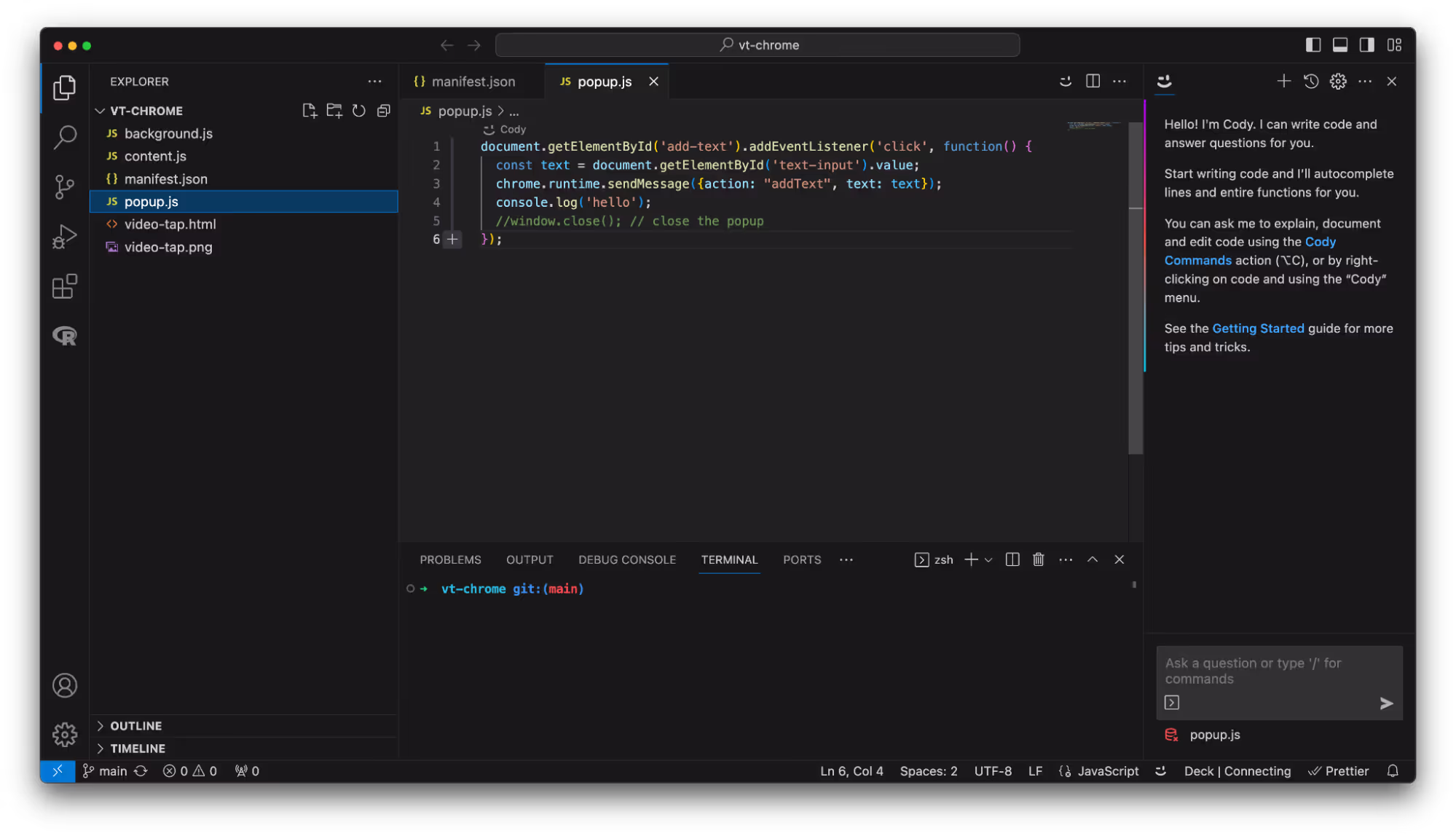Open the Manage gear in activity bar
Screen dimensions: 1456x836
tap(64, 734)
